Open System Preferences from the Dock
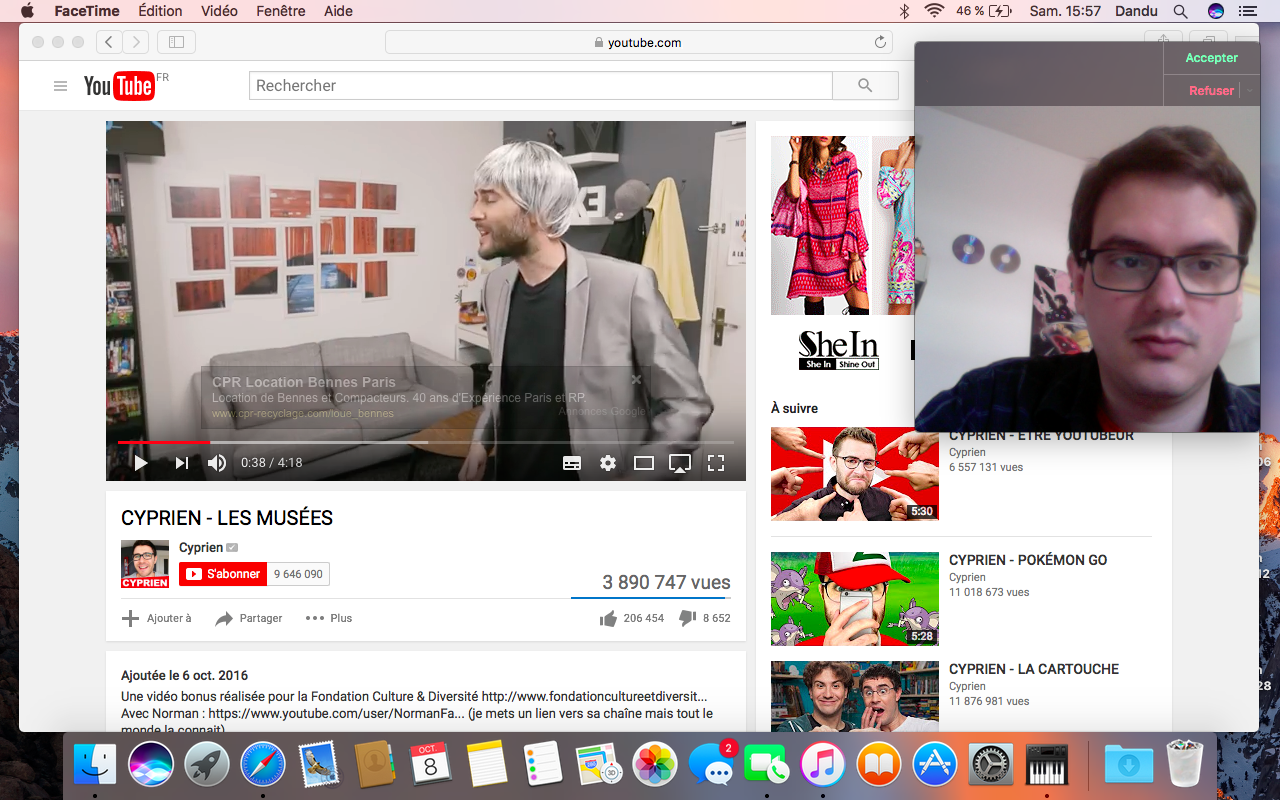 pos(991,765)
